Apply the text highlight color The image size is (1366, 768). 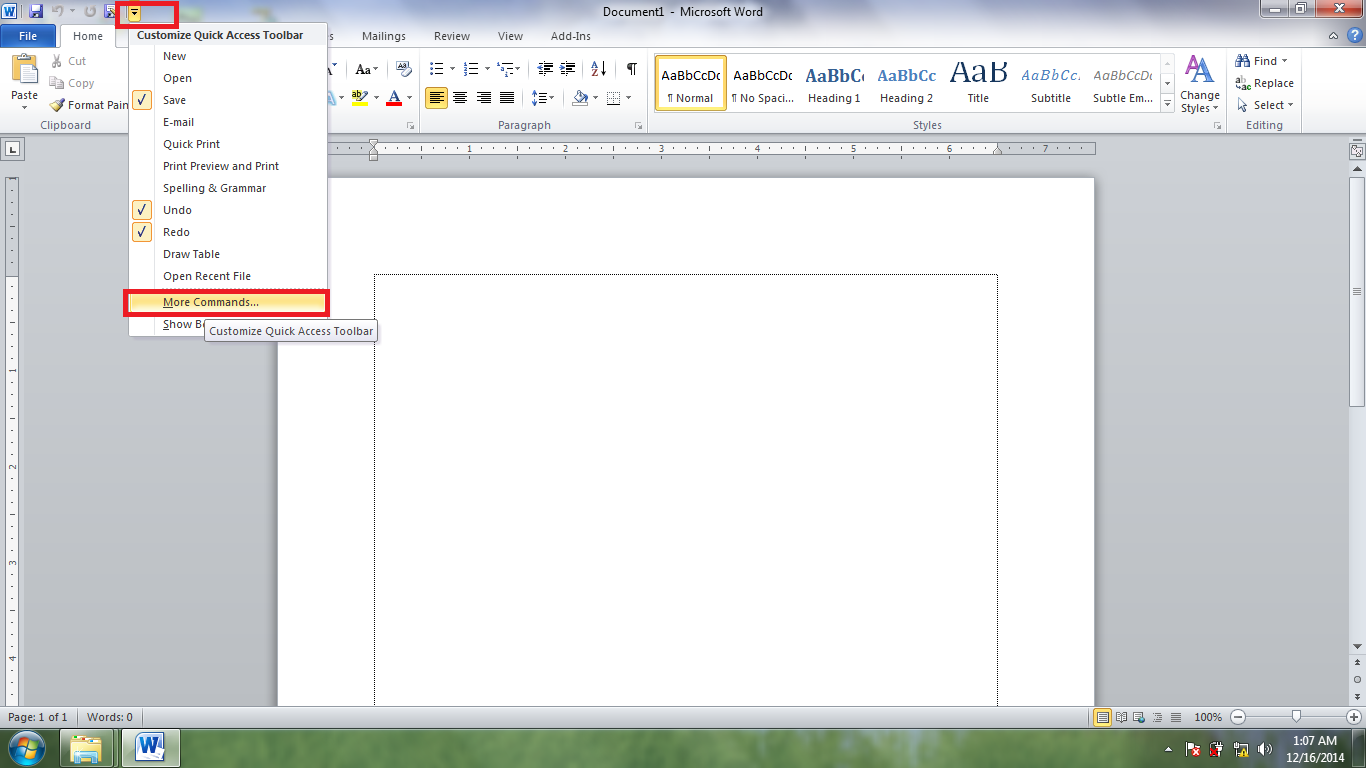tap(360, 98)
